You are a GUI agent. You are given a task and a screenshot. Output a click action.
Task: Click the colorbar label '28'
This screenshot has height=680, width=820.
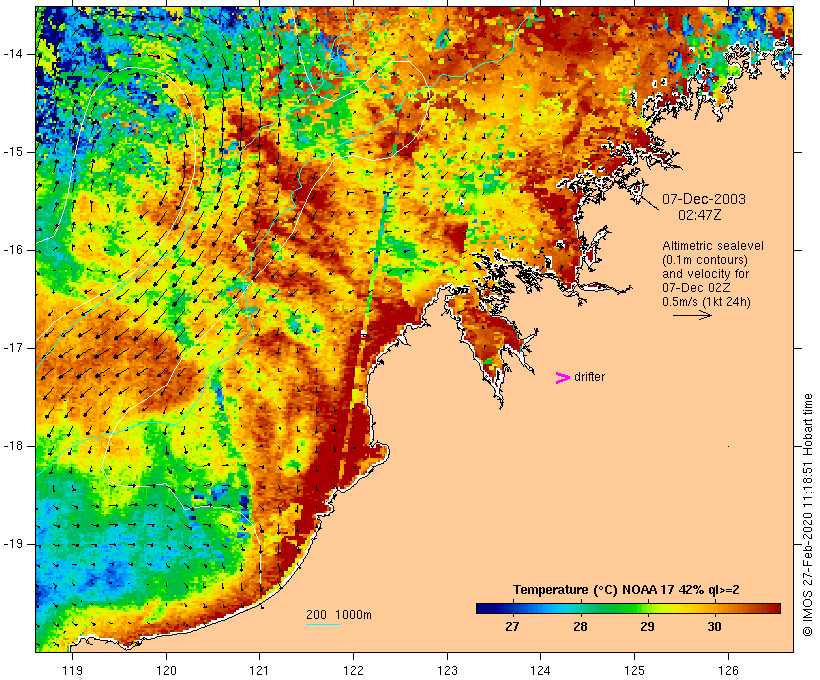pyautogui.click(x=580, y=626)
